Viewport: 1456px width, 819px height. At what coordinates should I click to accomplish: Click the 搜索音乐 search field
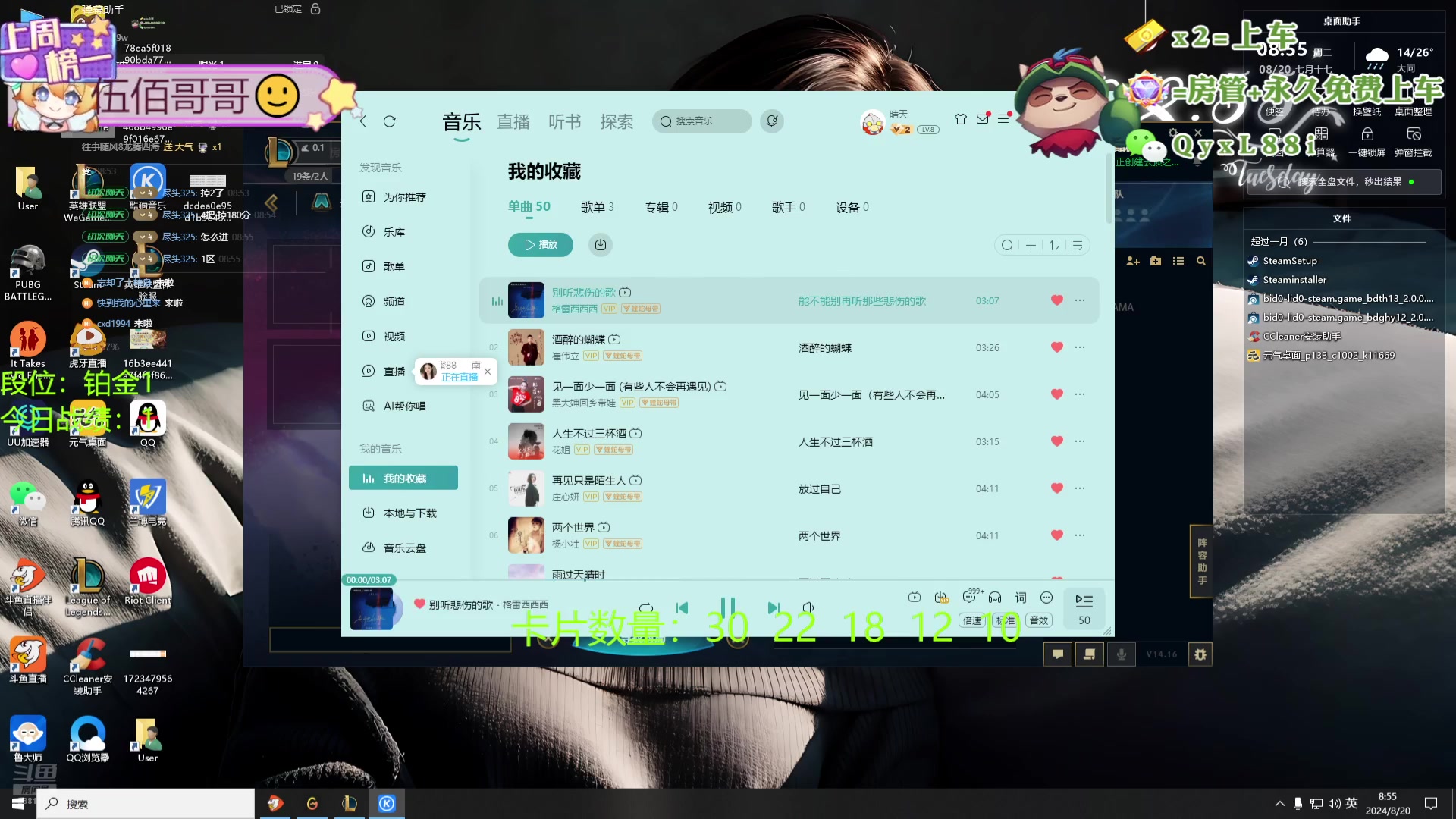(702, 121)
